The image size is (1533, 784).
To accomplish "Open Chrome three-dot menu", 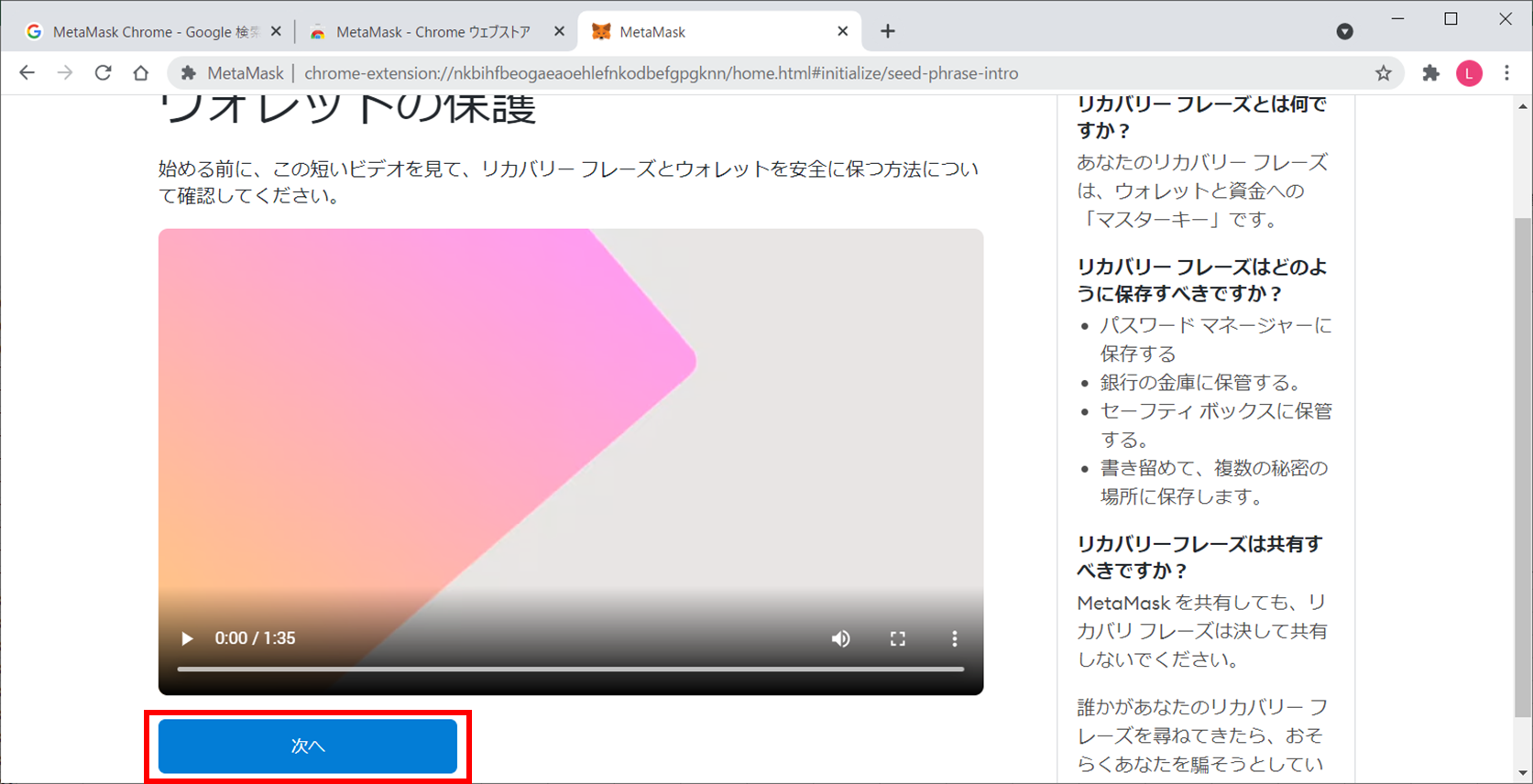I will click(1507, 73).
